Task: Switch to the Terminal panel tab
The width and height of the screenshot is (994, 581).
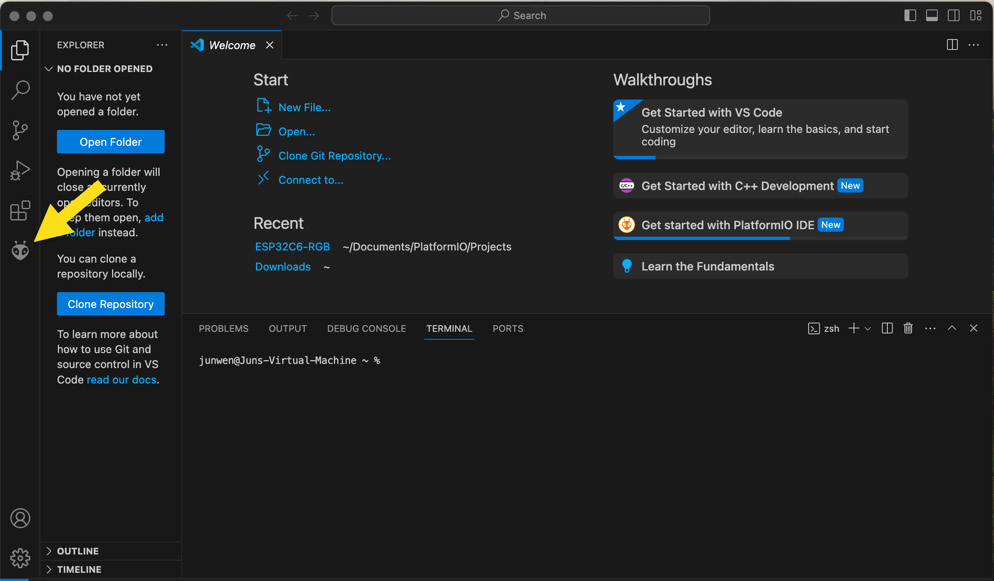Action: pos(449,328)
